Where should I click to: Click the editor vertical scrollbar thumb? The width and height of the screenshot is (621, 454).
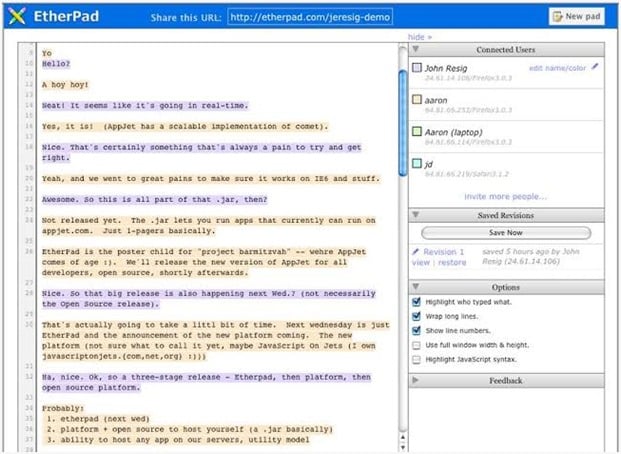[403, 123]
